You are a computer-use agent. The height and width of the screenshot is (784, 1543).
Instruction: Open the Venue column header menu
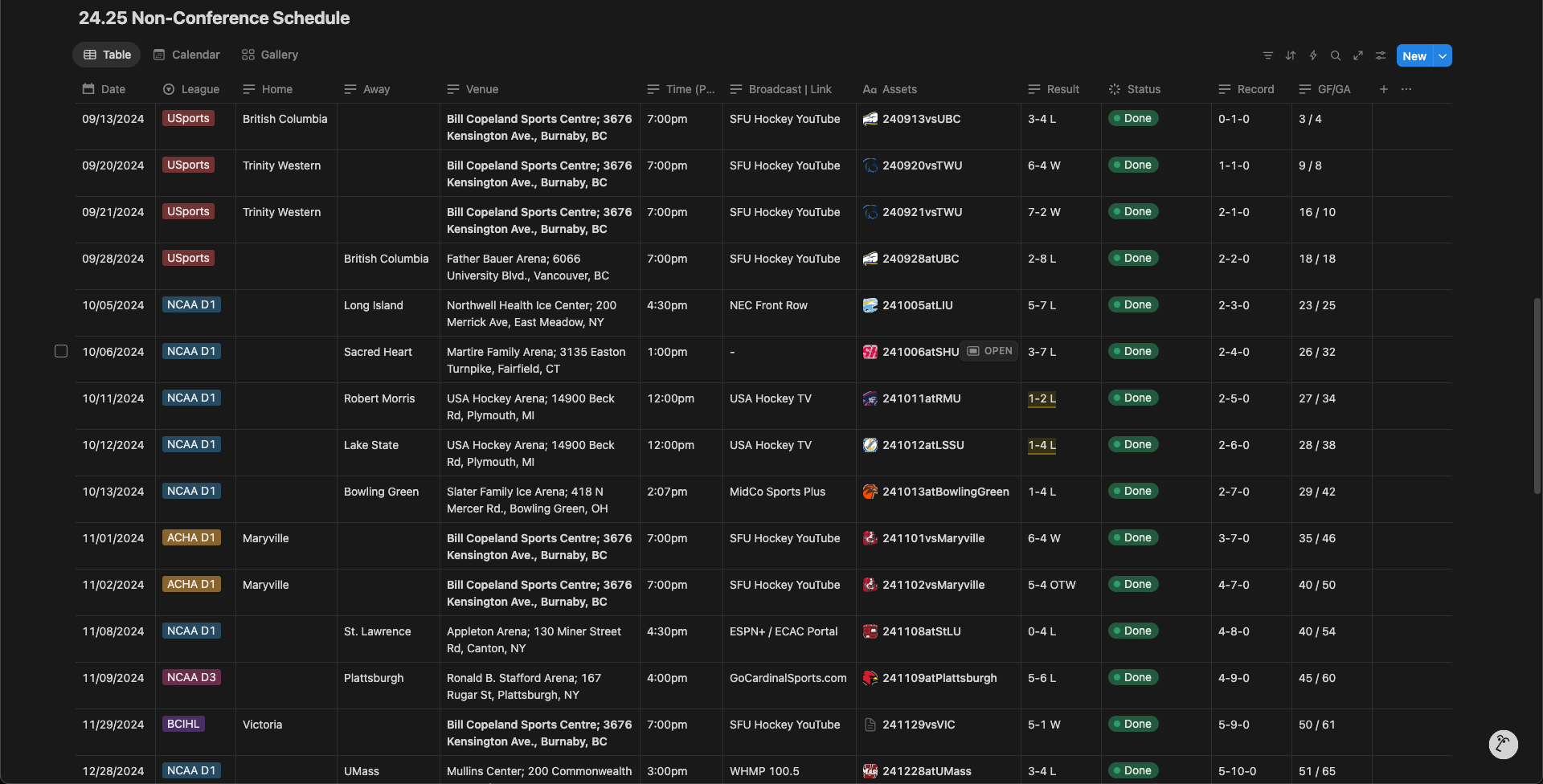click(540, 89)
